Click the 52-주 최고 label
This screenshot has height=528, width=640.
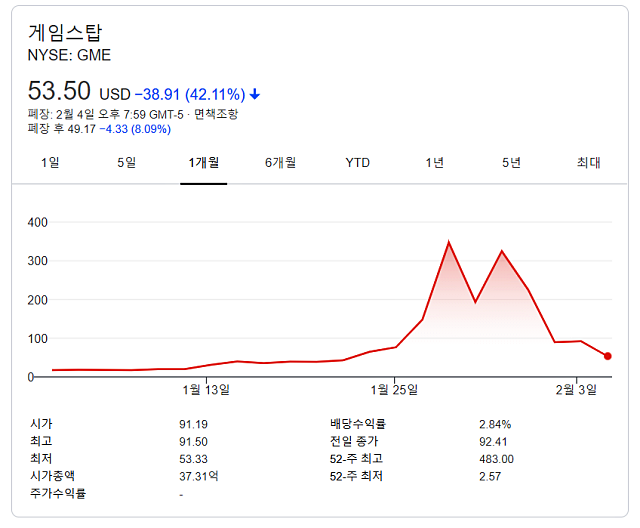click(356, 459)
